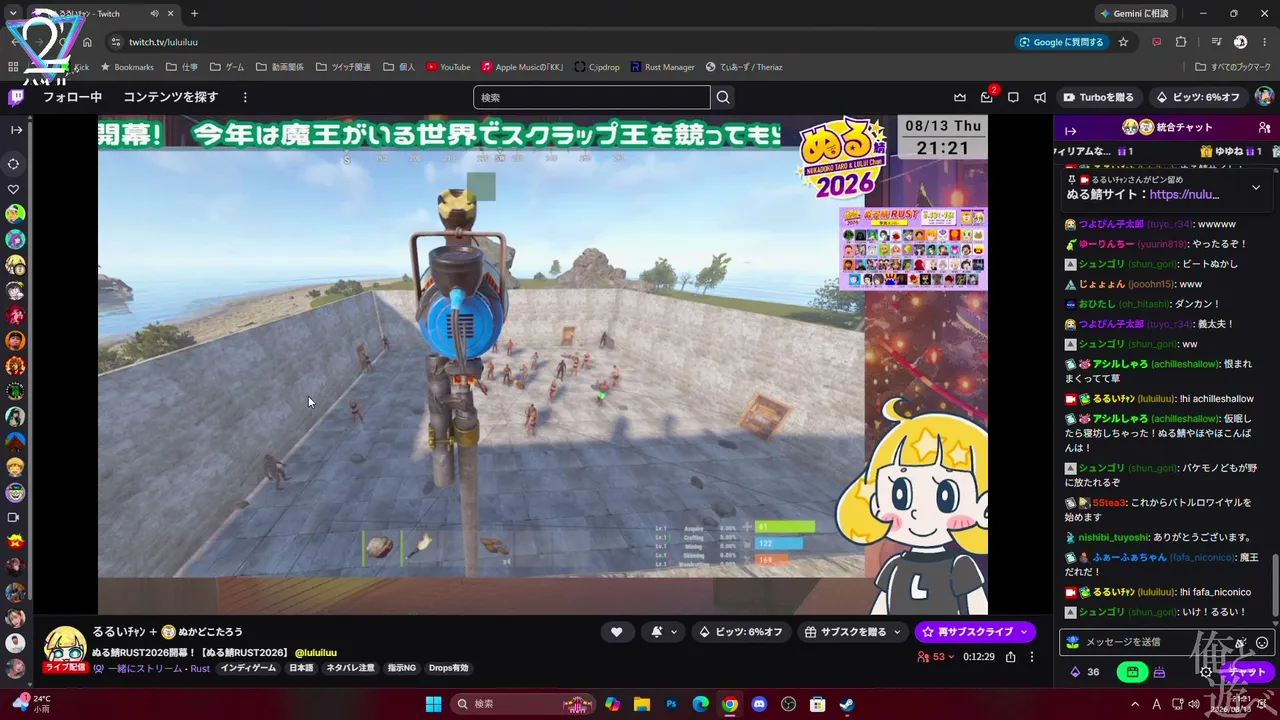Open Chrome extensions puzzle icon
Image resolution: width=1280 pixels, height=720 pixels.
tap(1181, 42)
